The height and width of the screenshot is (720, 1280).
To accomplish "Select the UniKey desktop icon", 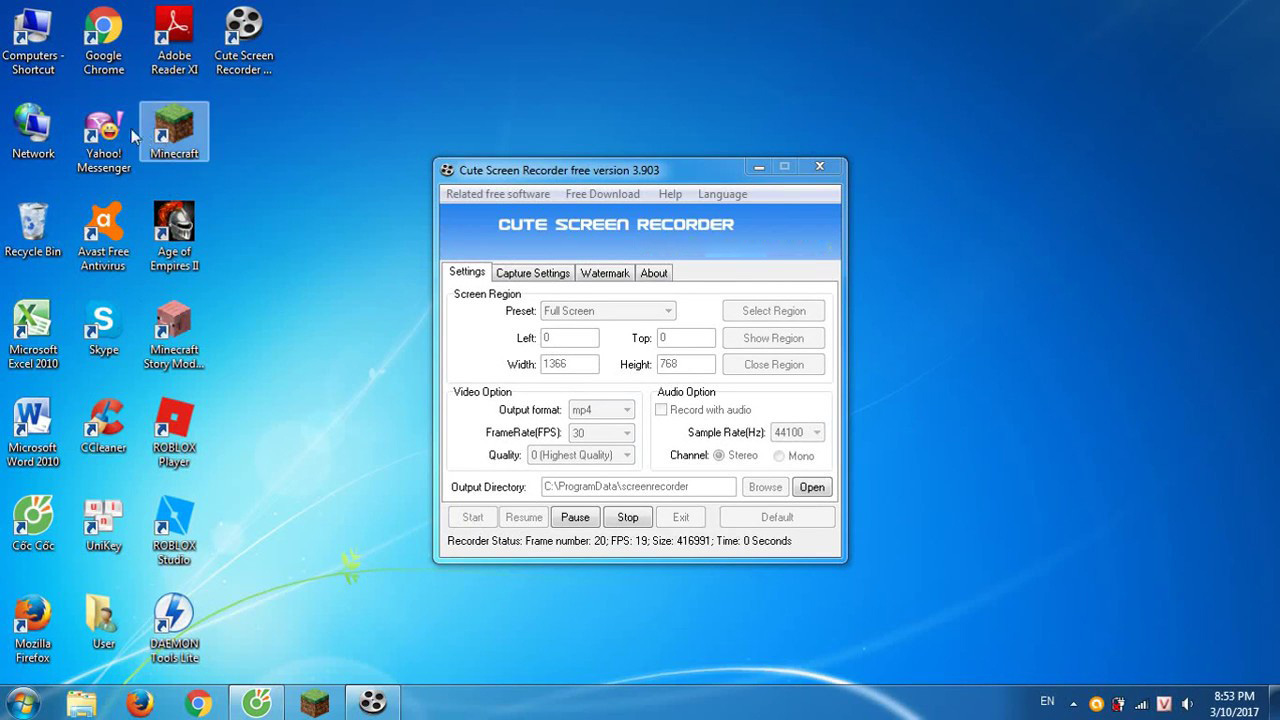I will pos(103,524).
